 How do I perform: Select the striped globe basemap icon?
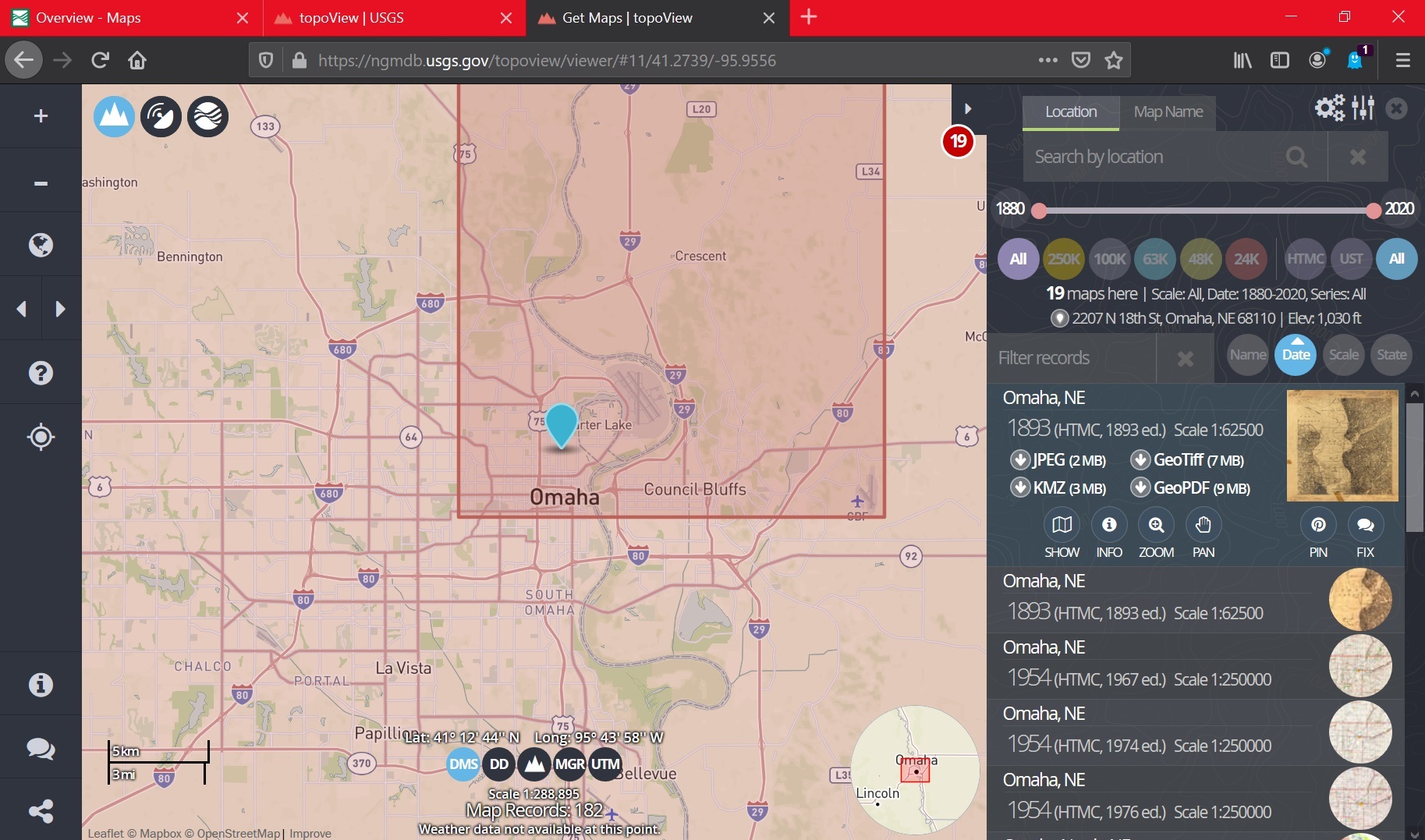coord(208,116)
